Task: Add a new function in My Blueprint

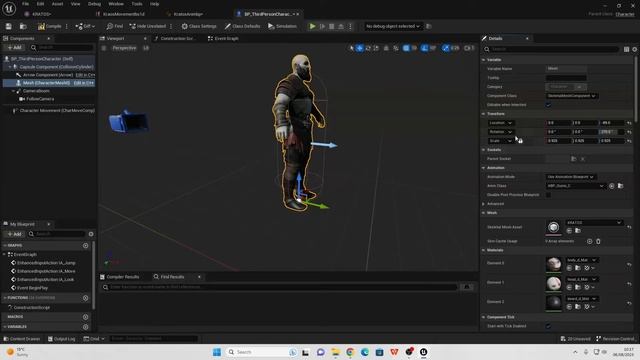Action: tap(85, 298)
